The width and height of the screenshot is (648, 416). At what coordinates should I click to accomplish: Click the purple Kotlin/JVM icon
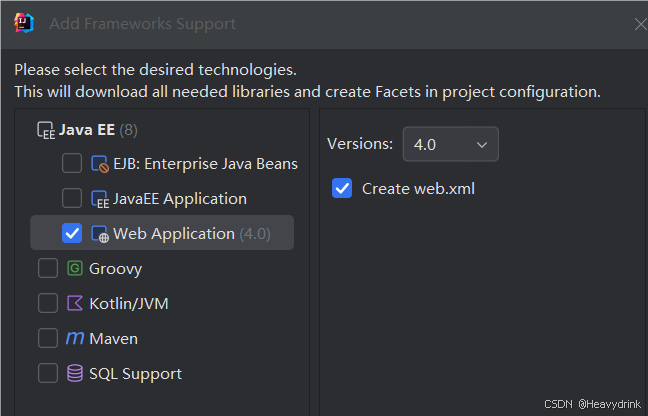[75, 304]
